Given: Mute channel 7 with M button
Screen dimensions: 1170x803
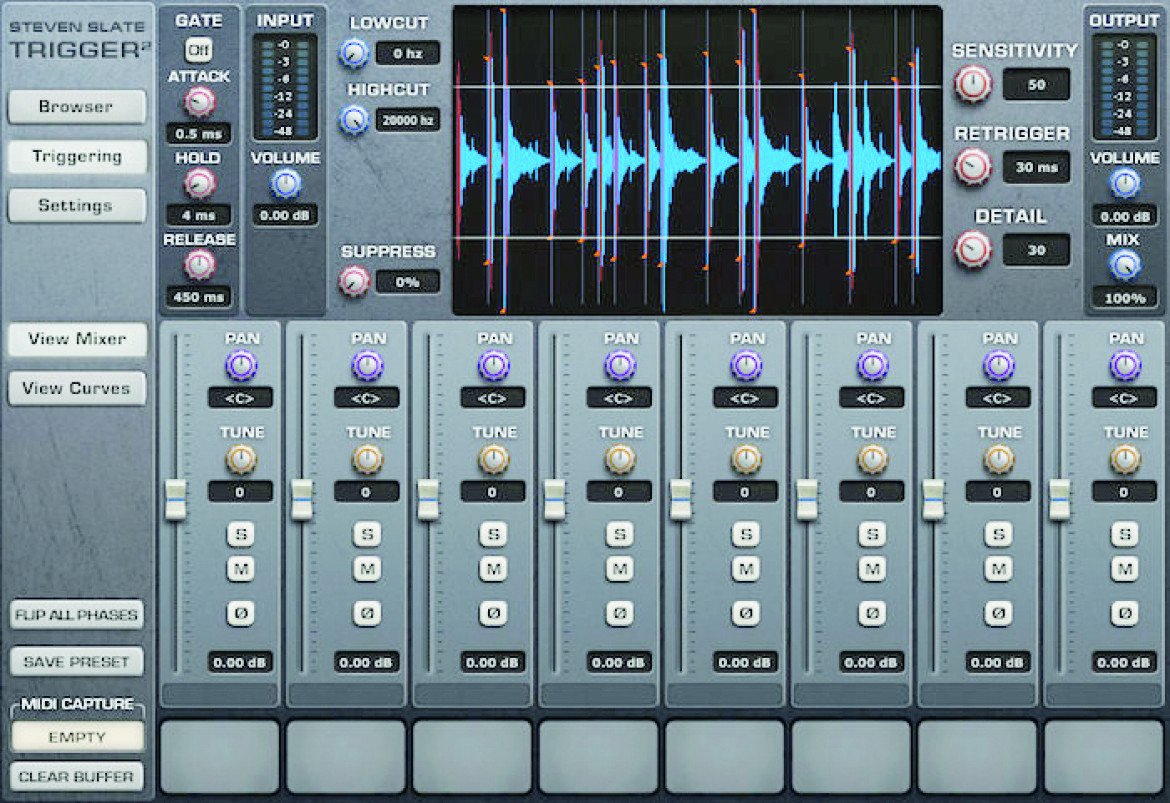Looking at the screenshot, I should [x=998, y=569].
